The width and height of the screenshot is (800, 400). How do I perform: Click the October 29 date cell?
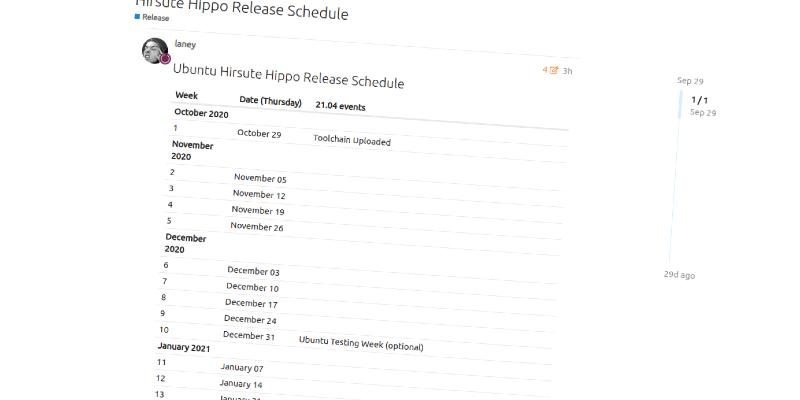[x=259, y=134]
